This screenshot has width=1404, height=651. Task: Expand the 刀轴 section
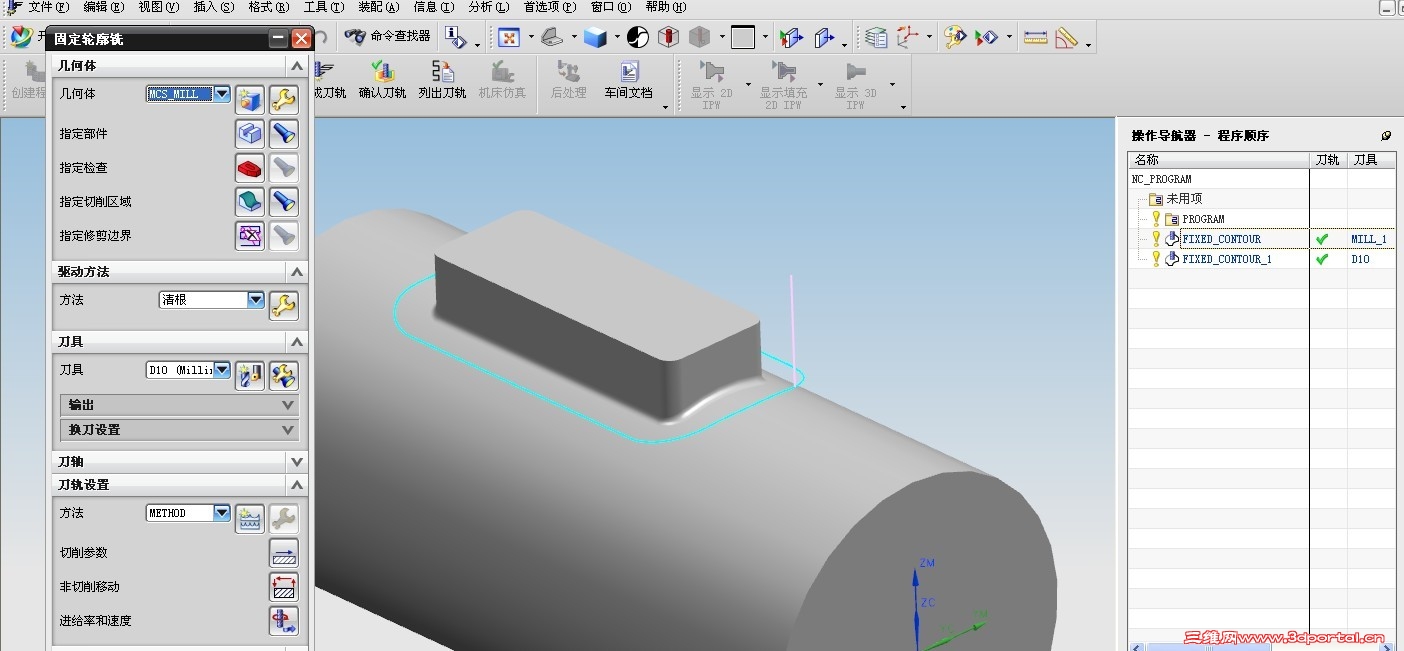pyautogui.click(x=180, y=462)
